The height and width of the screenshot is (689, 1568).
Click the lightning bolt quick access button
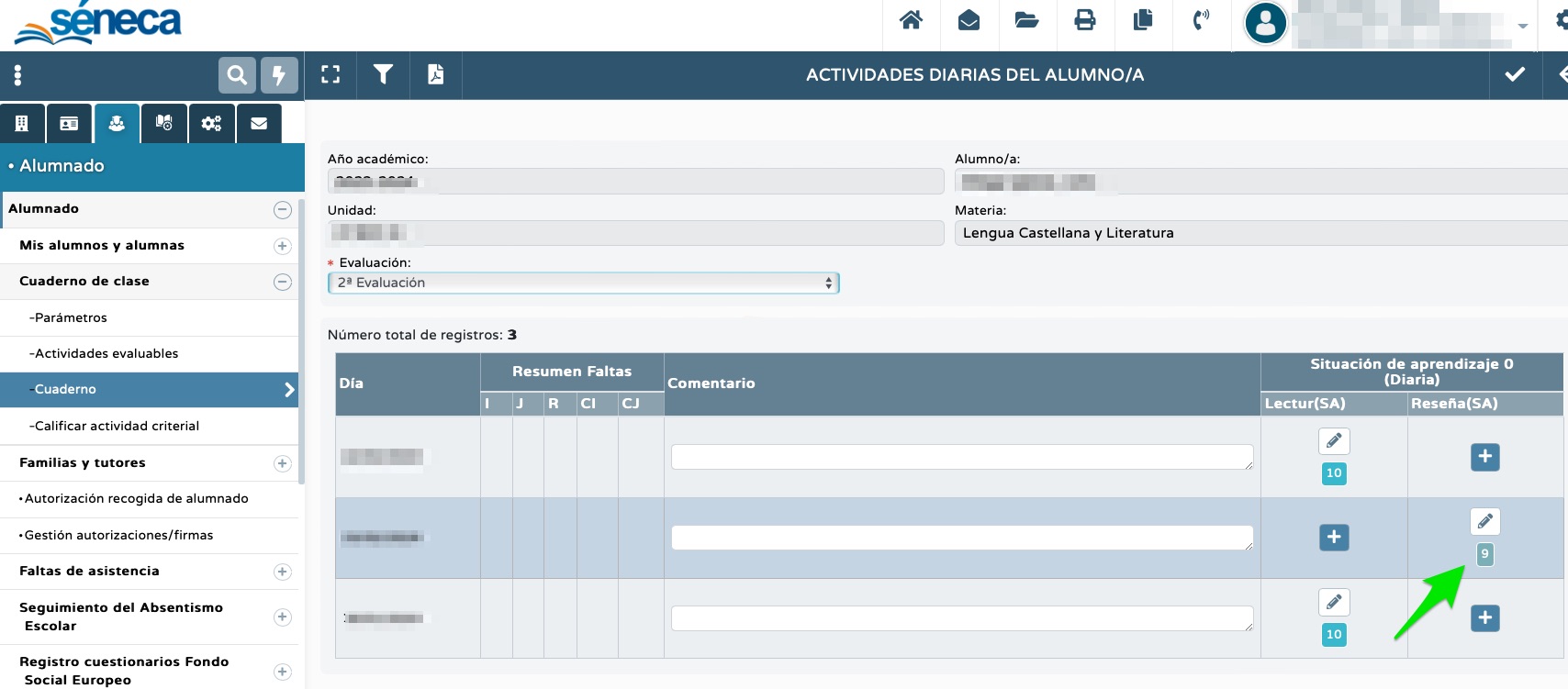click(279, 75)
